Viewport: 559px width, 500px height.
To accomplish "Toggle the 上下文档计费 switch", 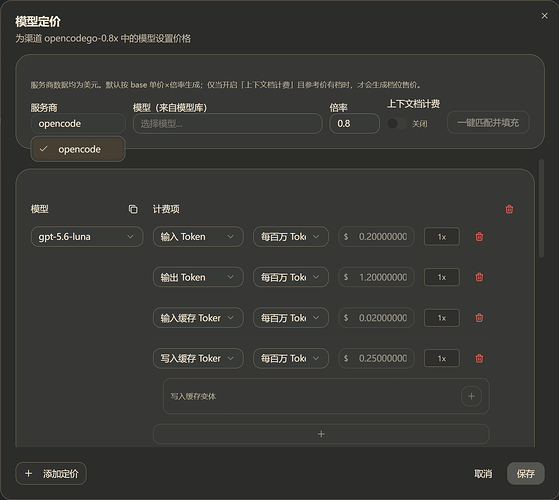I will tap(397, 123).
